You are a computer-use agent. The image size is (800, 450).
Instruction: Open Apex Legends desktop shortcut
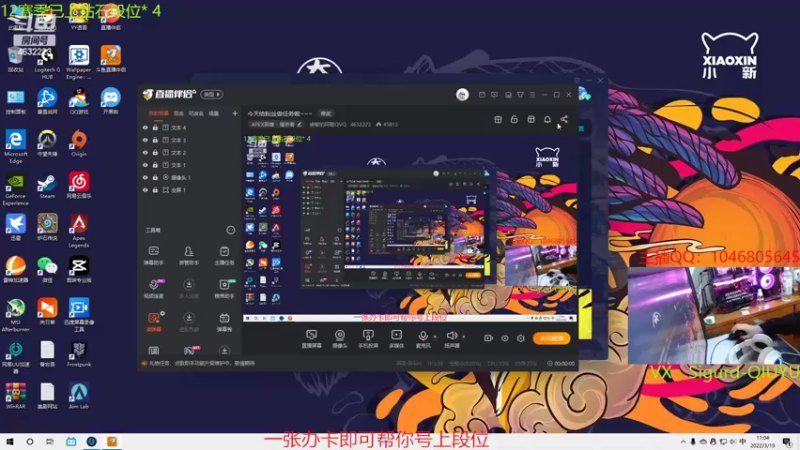(79, 231)
